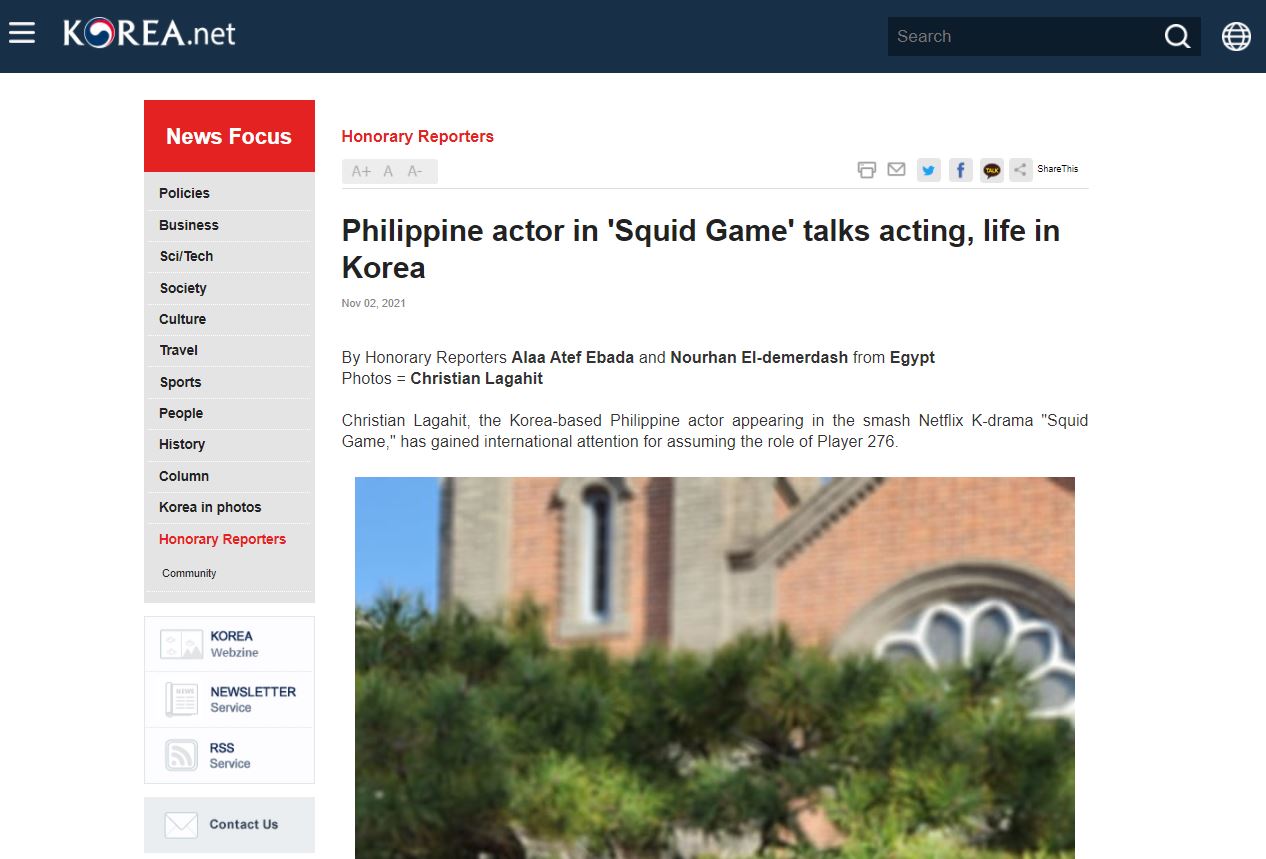The height and width of the screenshot is (859, 1266).
Task: Click the article headline about Squid Game
Action: click(701, 249)
